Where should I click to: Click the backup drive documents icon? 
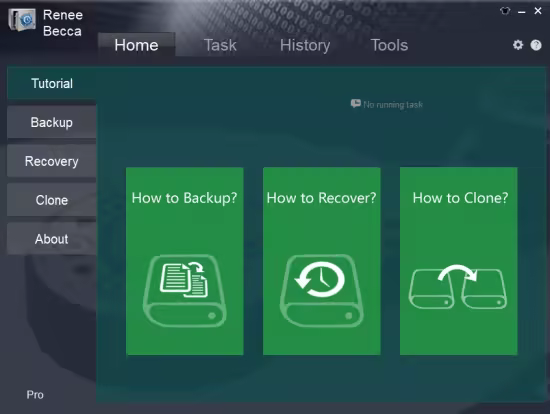tap(185, 291)
